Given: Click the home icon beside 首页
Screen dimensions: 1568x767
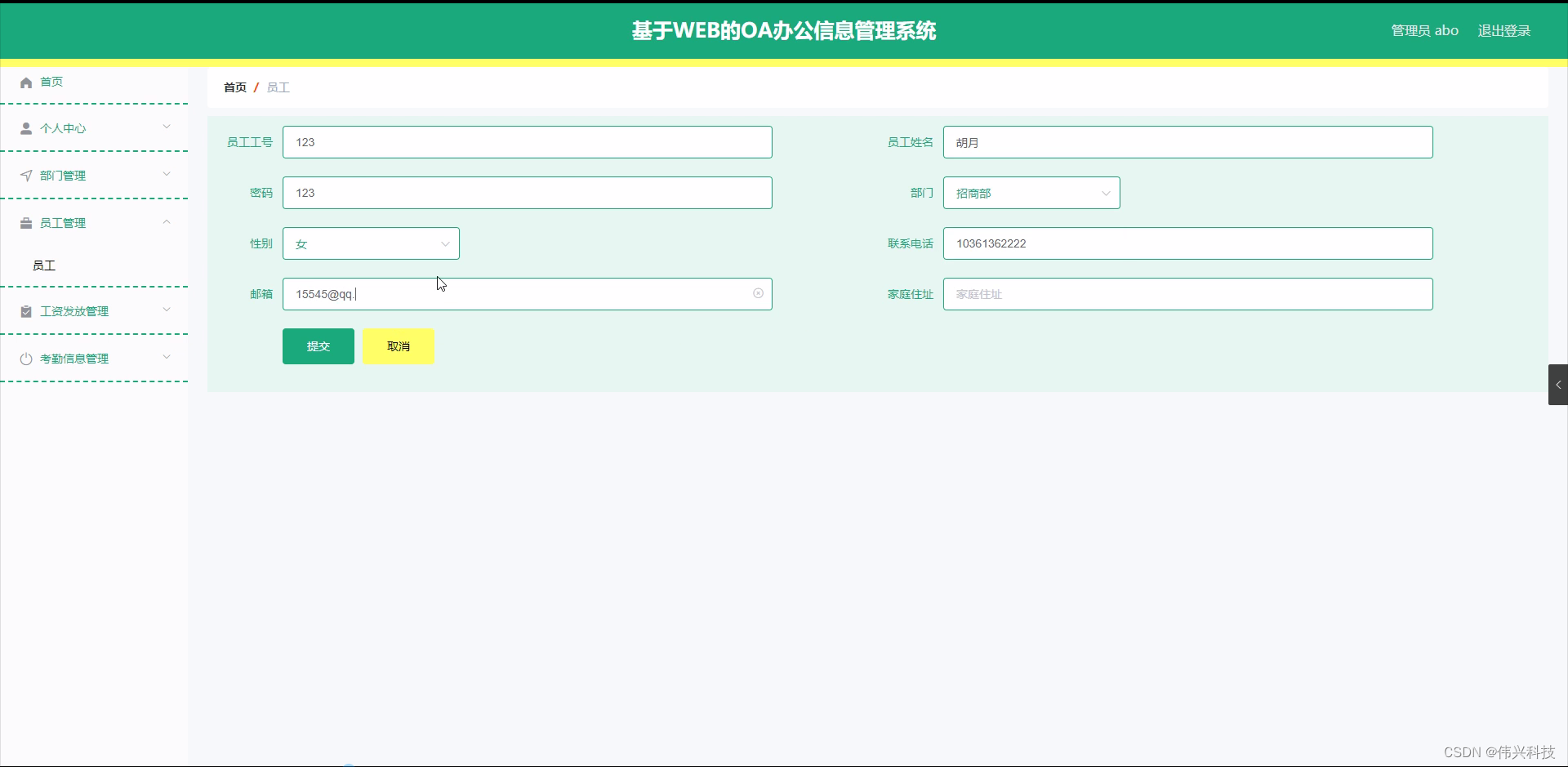Looking at the screenshot, I should 25,82.
